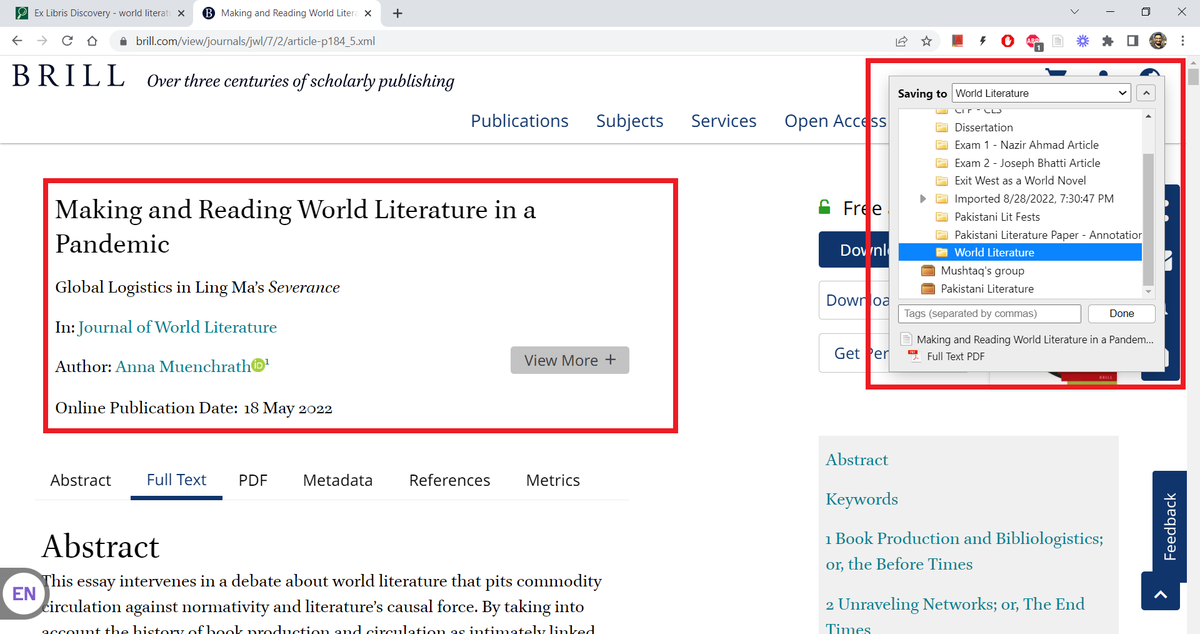Switch to the PDF tab
Viewport: 1200px width, 634px height.
click(x=253, y=480)
